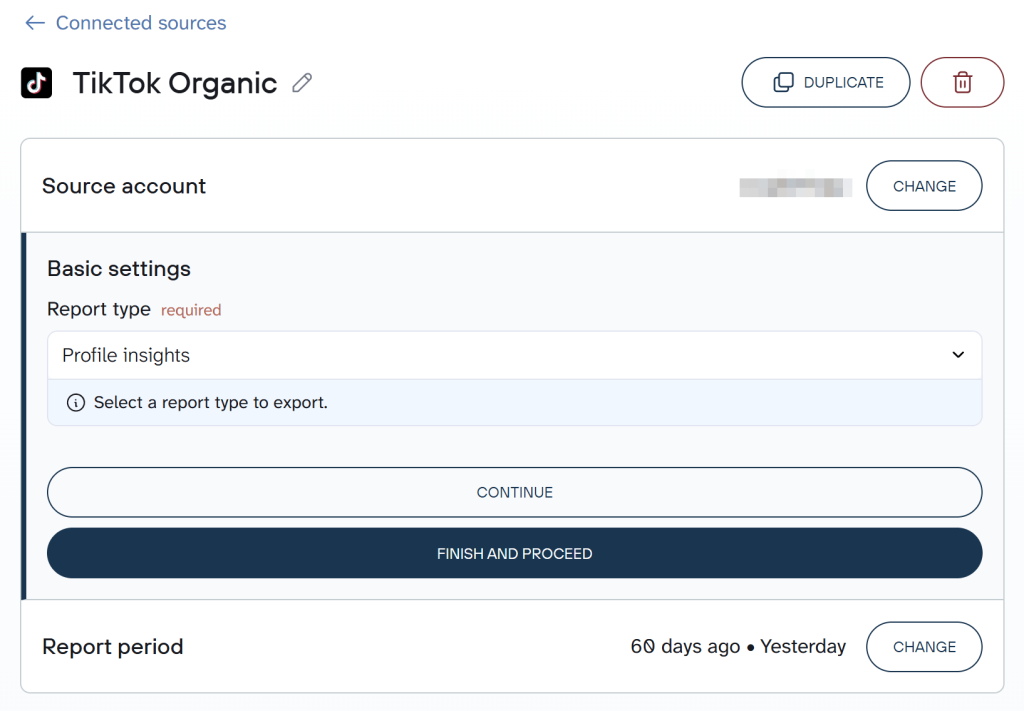Select the Basic settings section heading
1024x711 pixels.
point(119,269)
